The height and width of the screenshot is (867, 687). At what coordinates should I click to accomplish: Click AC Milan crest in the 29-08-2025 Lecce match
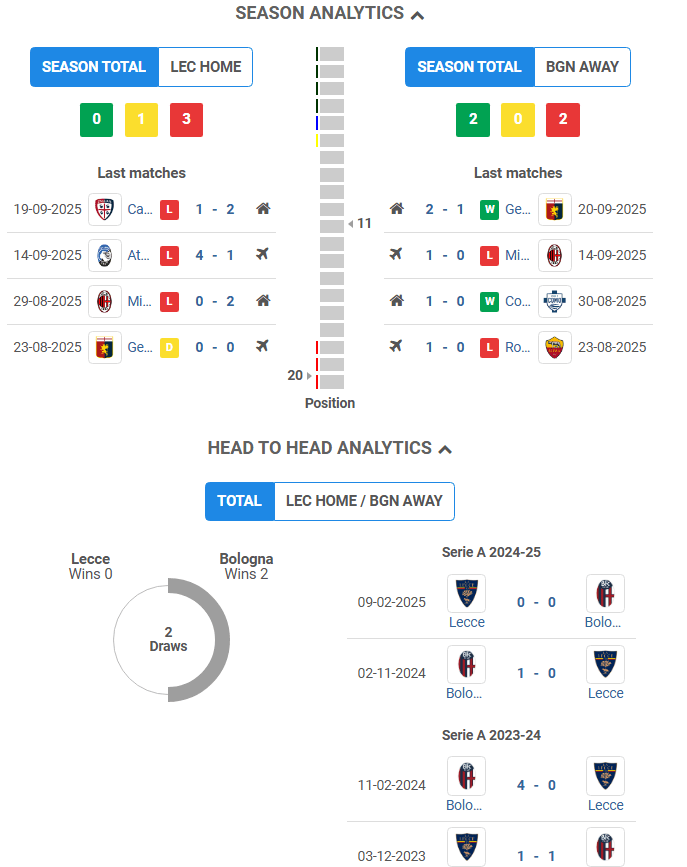pos(105,301)
